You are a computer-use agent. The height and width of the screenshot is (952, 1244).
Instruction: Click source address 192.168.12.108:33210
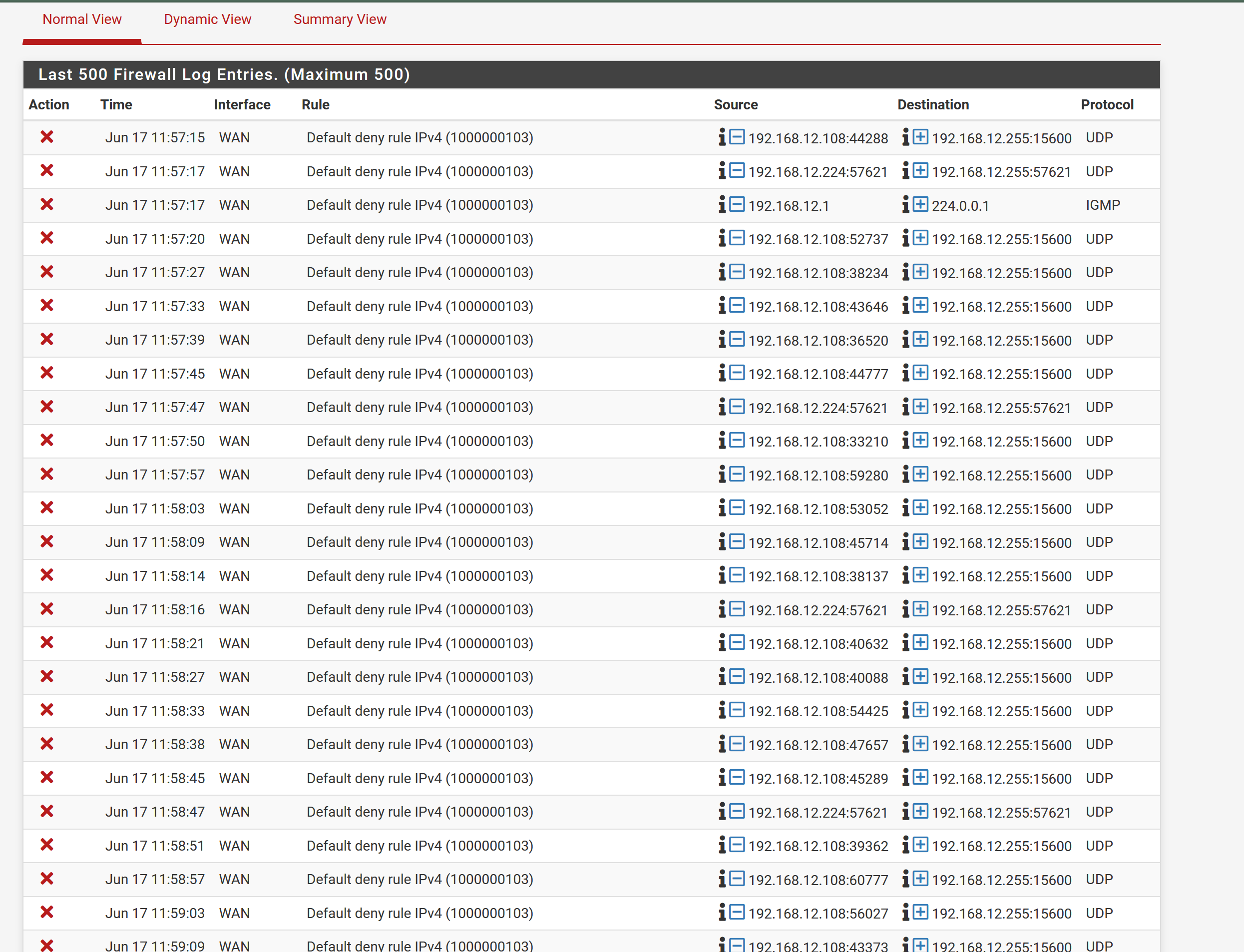pyautogui.click(x=818, y=442)
